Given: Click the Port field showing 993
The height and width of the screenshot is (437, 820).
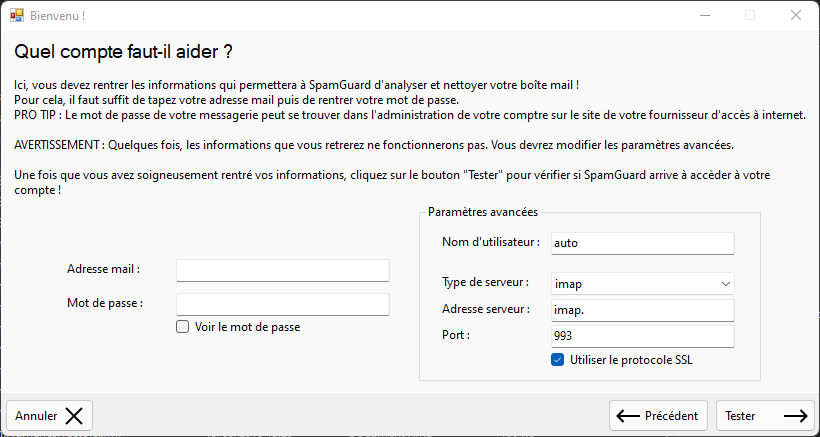Looking at the screenshot, I should [x=641, y=336].
